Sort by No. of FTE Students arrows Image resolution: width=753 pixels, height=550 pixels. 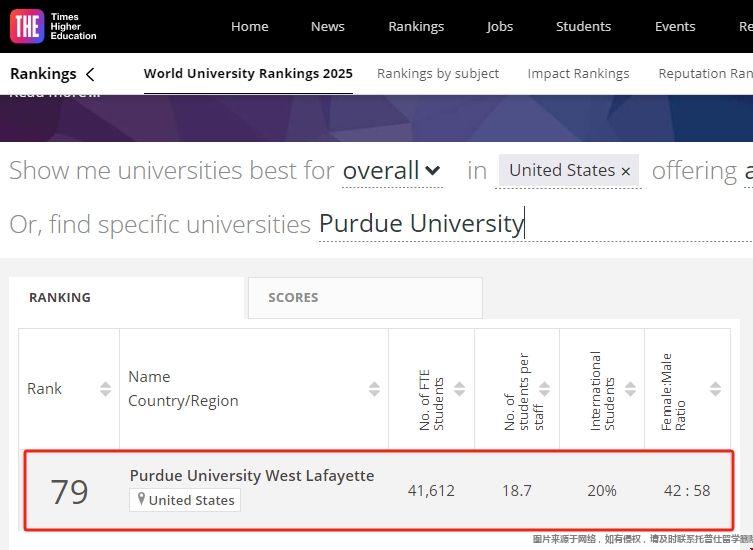[460, 389]
